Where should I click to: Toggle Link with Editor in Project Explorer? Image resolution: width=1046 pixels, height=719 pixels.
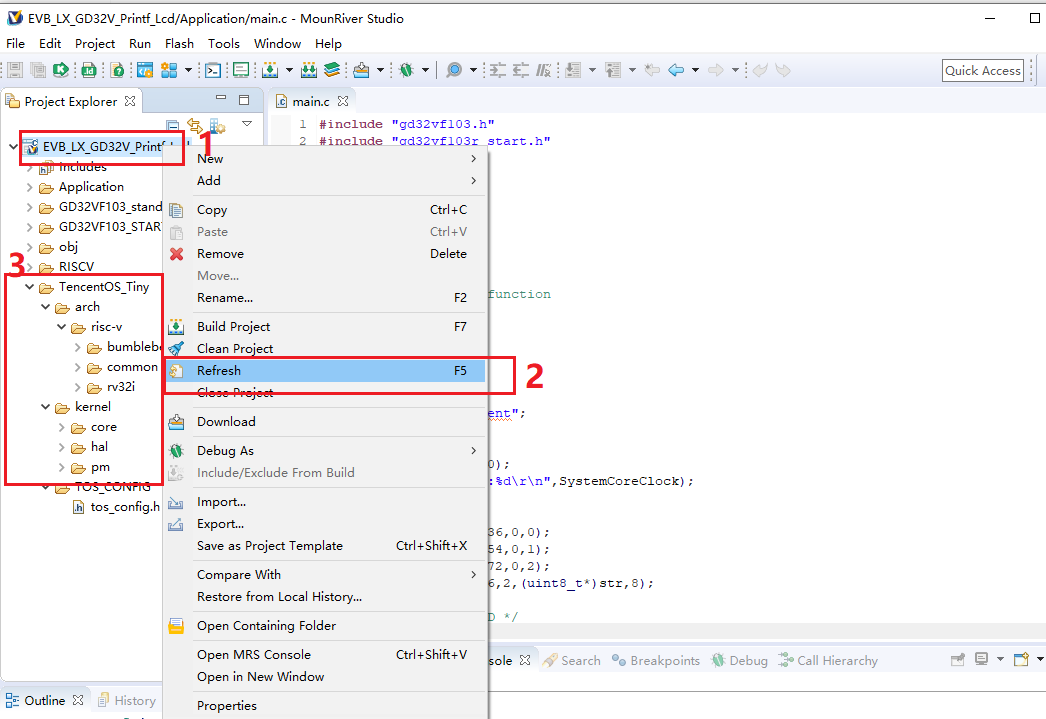[x=195, y=125]
